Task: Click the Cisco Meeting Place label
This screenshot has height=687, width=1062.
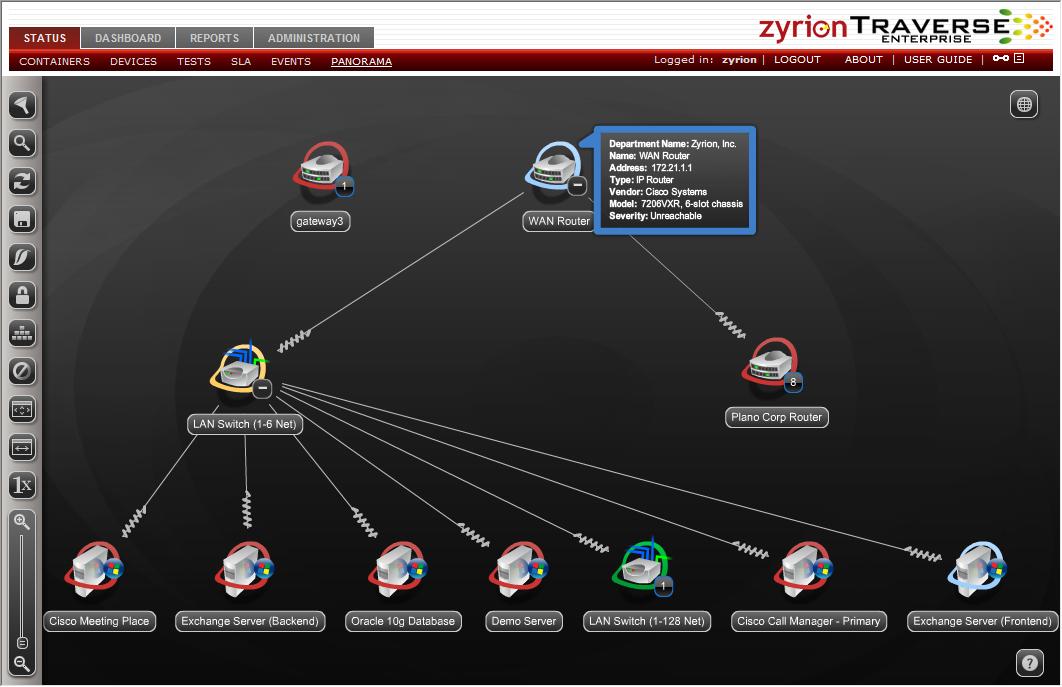Action: coord(100,621)
